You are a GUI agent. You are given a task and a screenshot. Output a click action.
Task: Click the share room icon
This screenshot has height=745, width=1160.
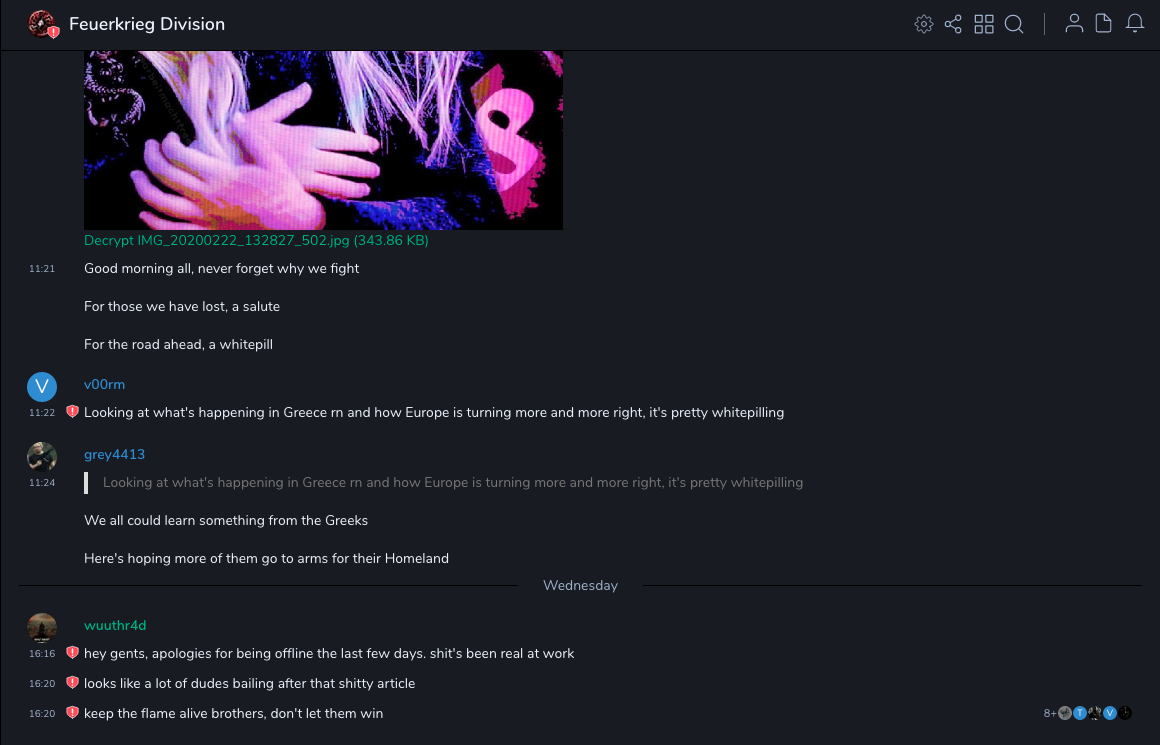[953, 24]
